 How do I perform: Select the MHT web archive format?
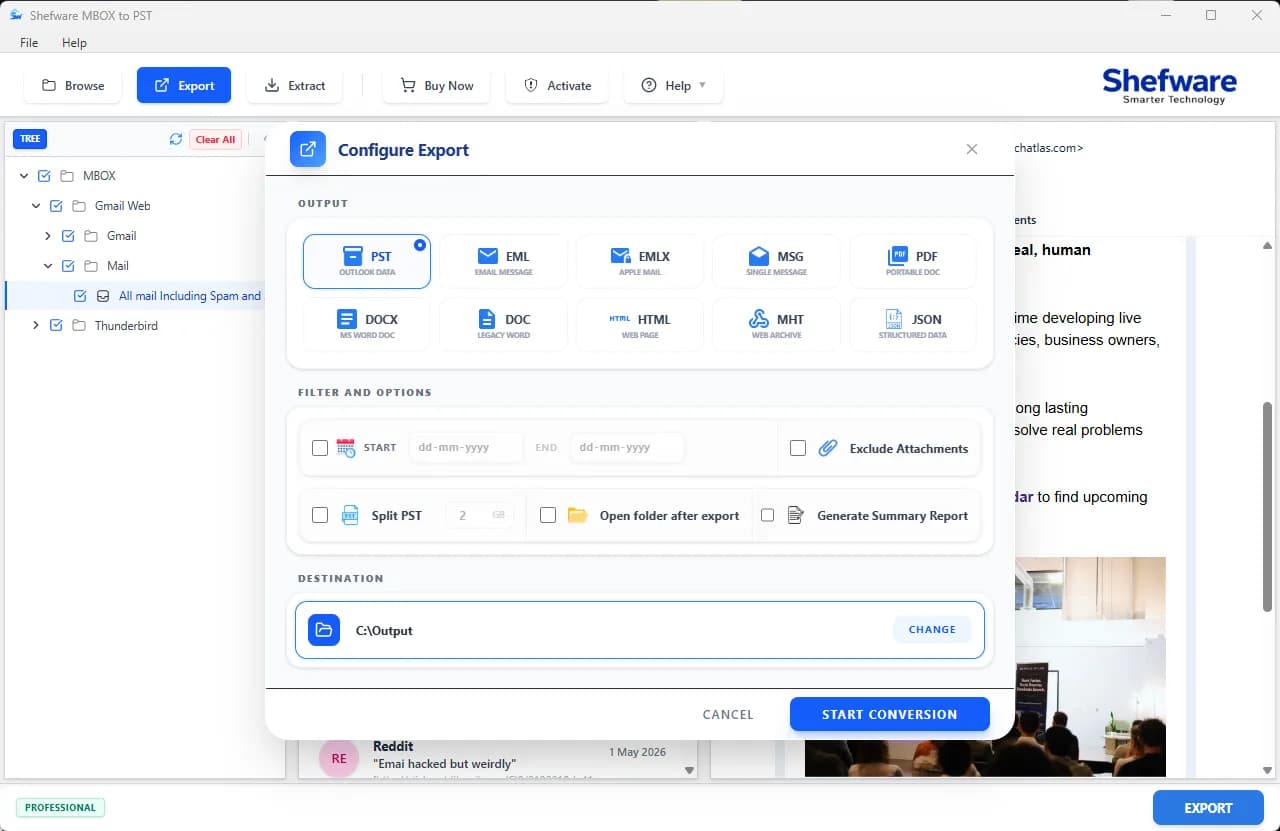[776, 325]
